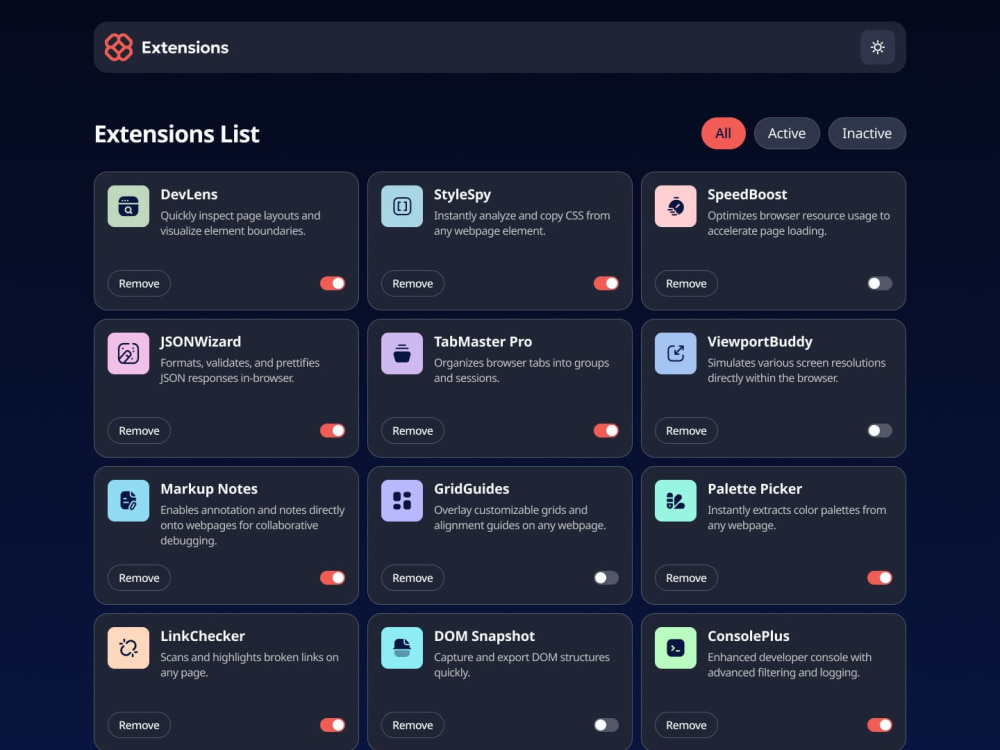This screenshot has height=750, width=1000.
Task: Disable the StyleSpy extension toggle
Action: [x=606, y=283]
